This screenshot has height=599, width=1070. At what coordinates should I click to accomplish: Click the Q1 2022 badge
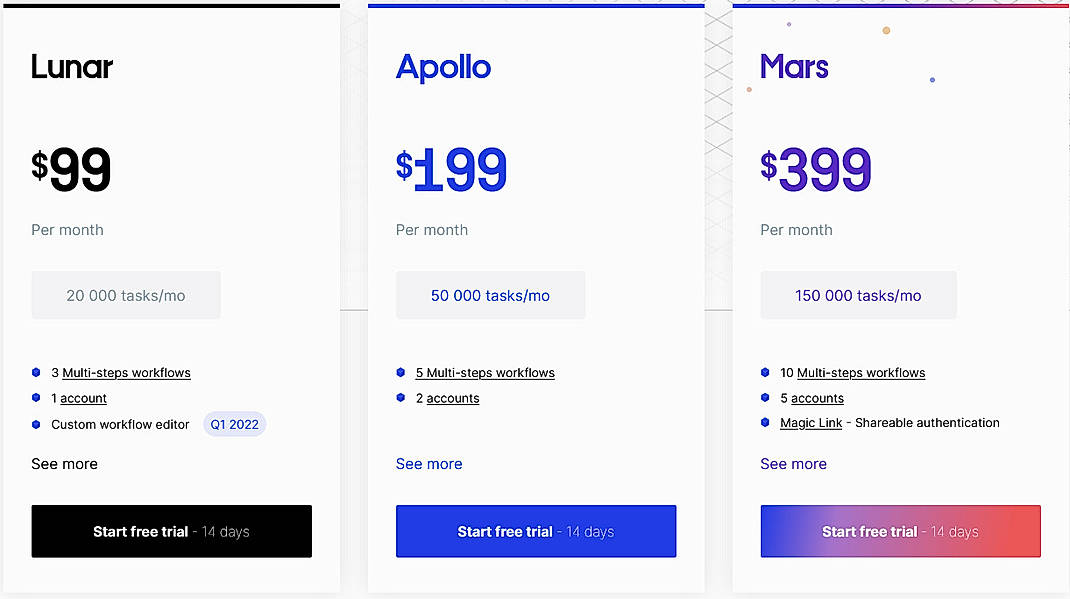point(234,424)
